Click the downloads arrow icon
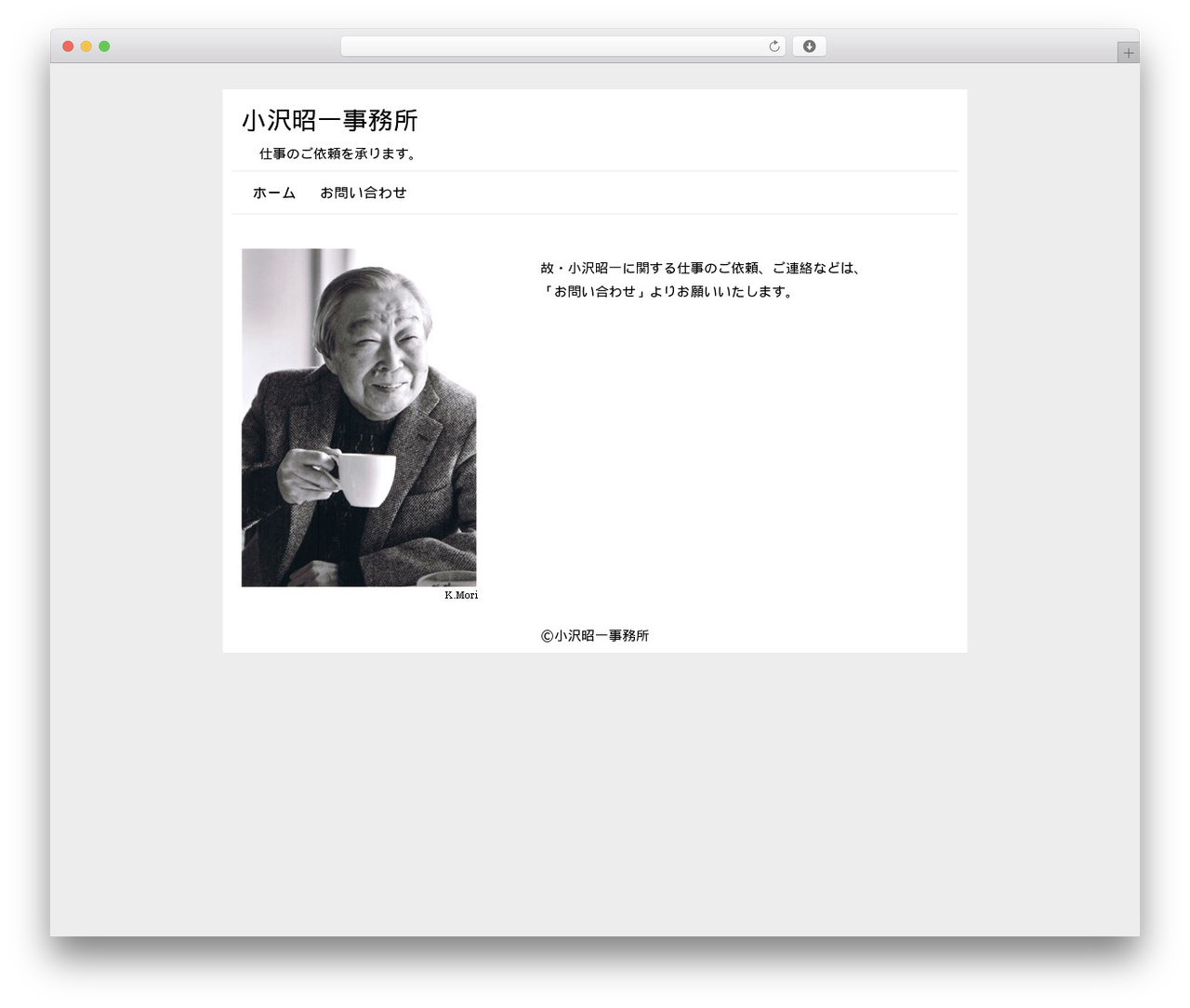This screenshot has height=1008, width=1190. (809, 46)
